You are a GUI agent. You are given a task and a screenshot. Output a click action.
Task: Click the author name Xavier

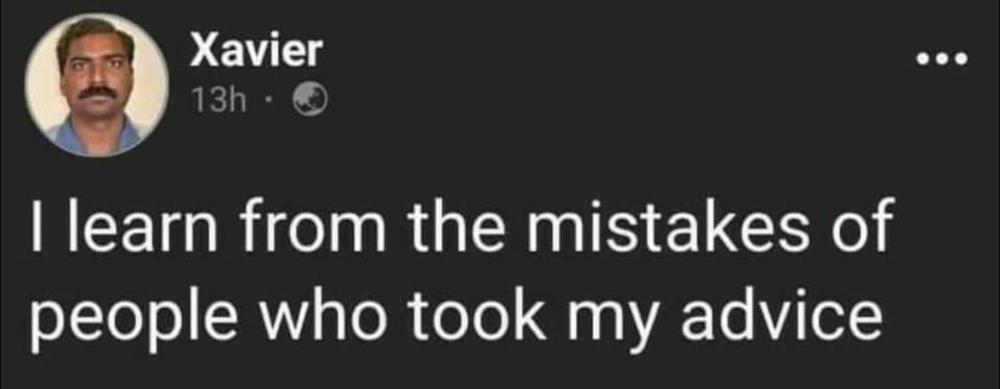[x=255, y=50]
